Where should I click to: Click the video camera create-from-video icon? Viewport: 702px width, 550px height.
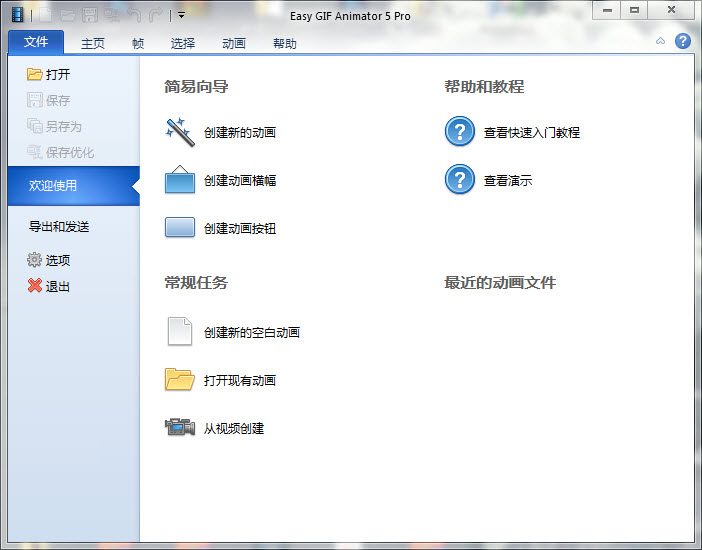click(x=180, y=428)
